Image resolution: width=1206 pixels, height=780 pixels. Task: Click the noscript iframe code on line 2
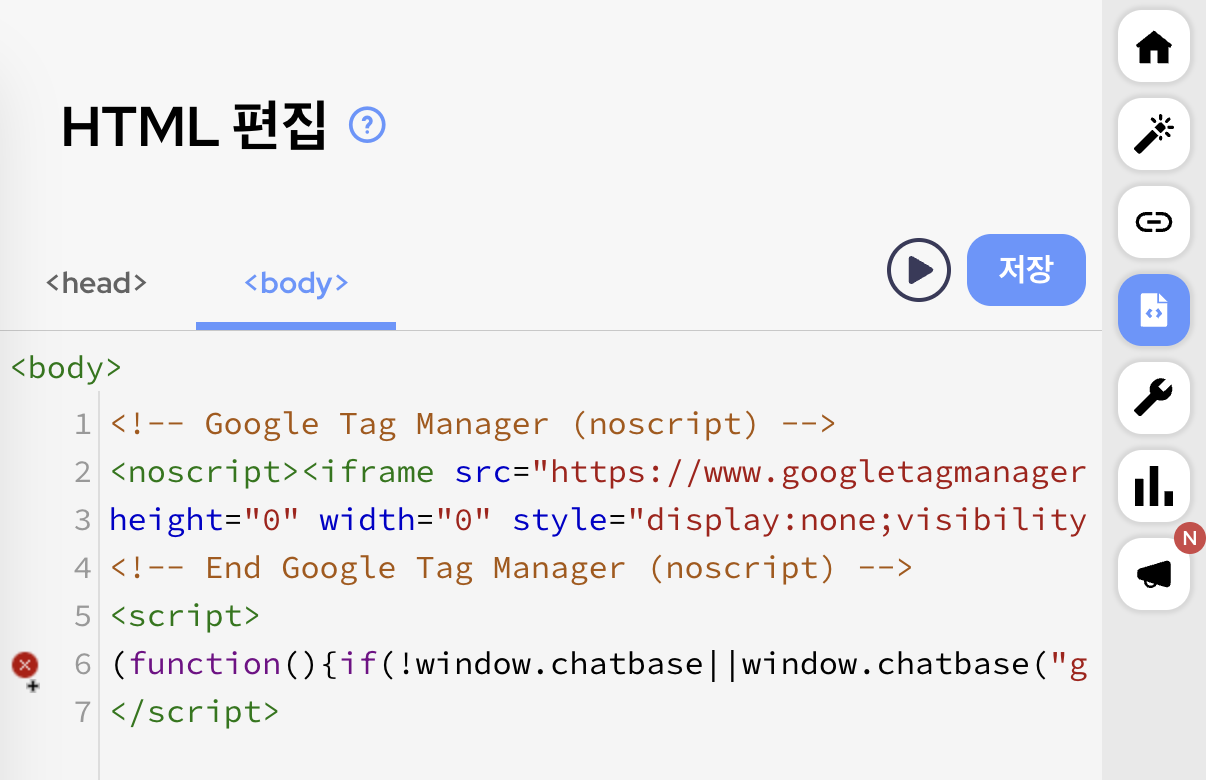[598, 471]
